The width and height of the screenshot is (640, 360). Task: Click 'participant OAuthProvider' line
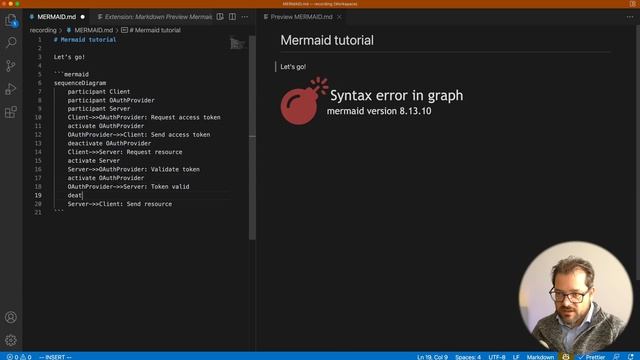(111, 100)
